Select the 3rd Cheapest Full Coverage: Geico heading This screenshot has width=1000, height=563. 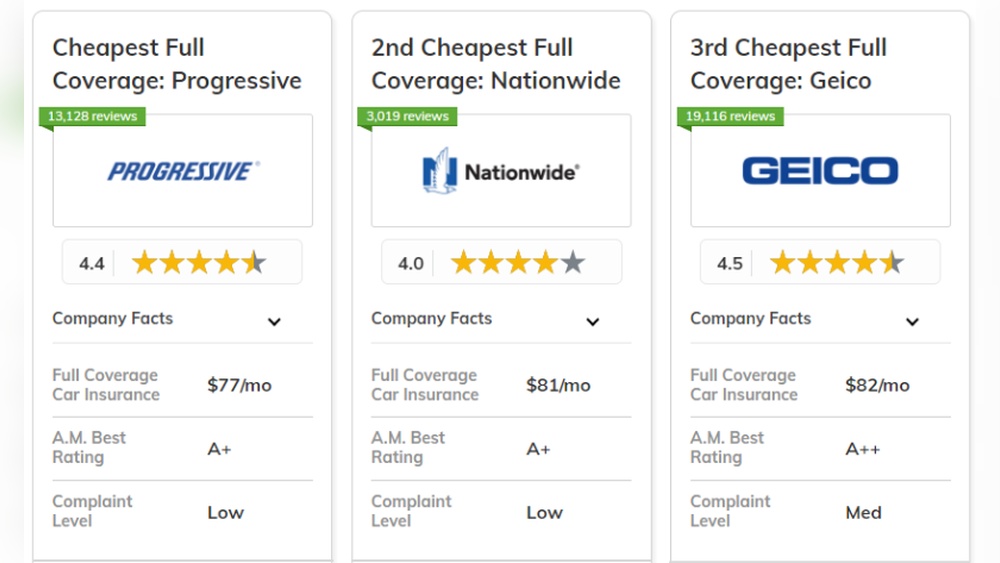788,64
